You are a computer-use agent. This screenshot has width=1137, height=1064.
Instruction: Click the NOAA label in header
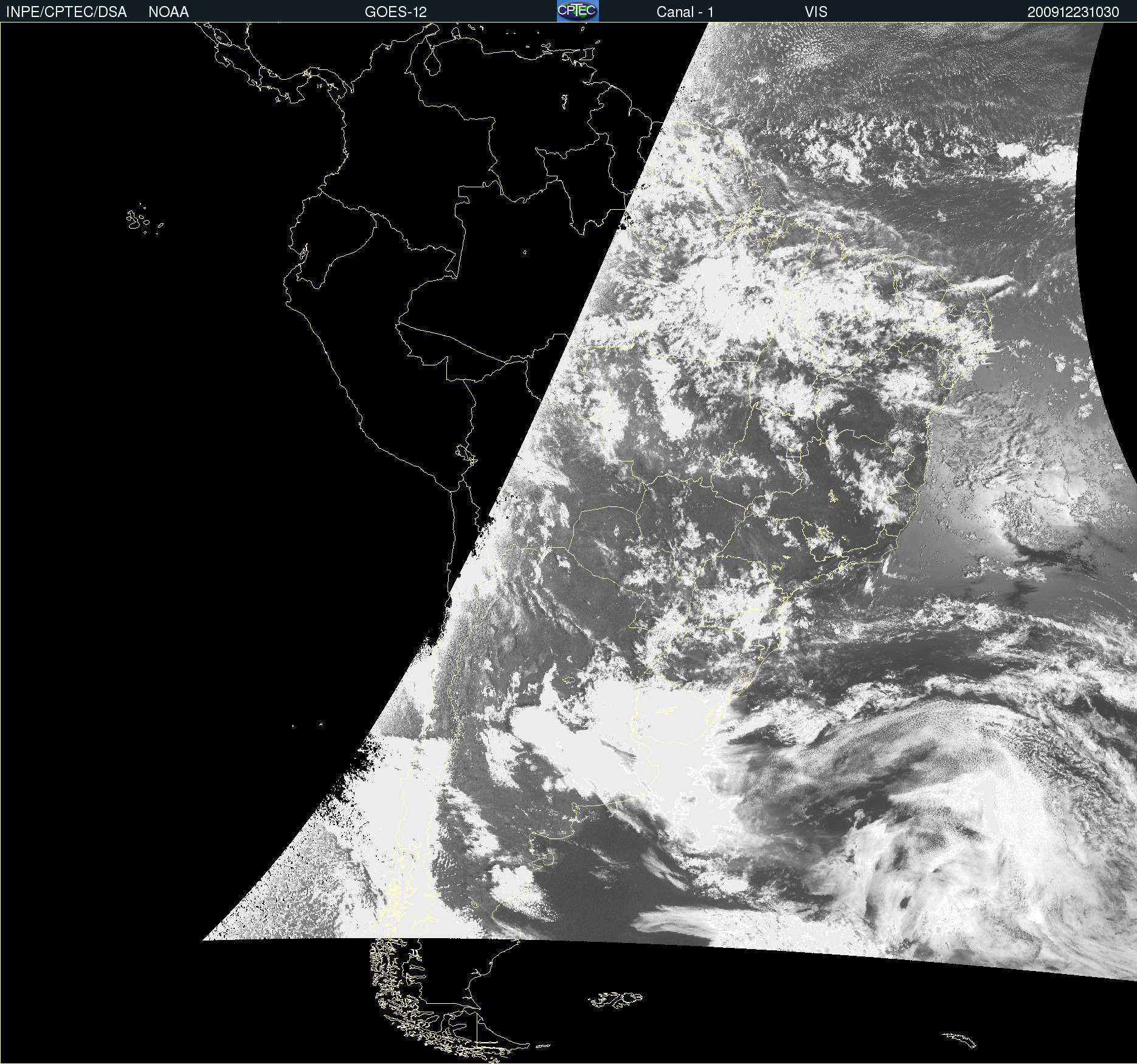(168, 12)
